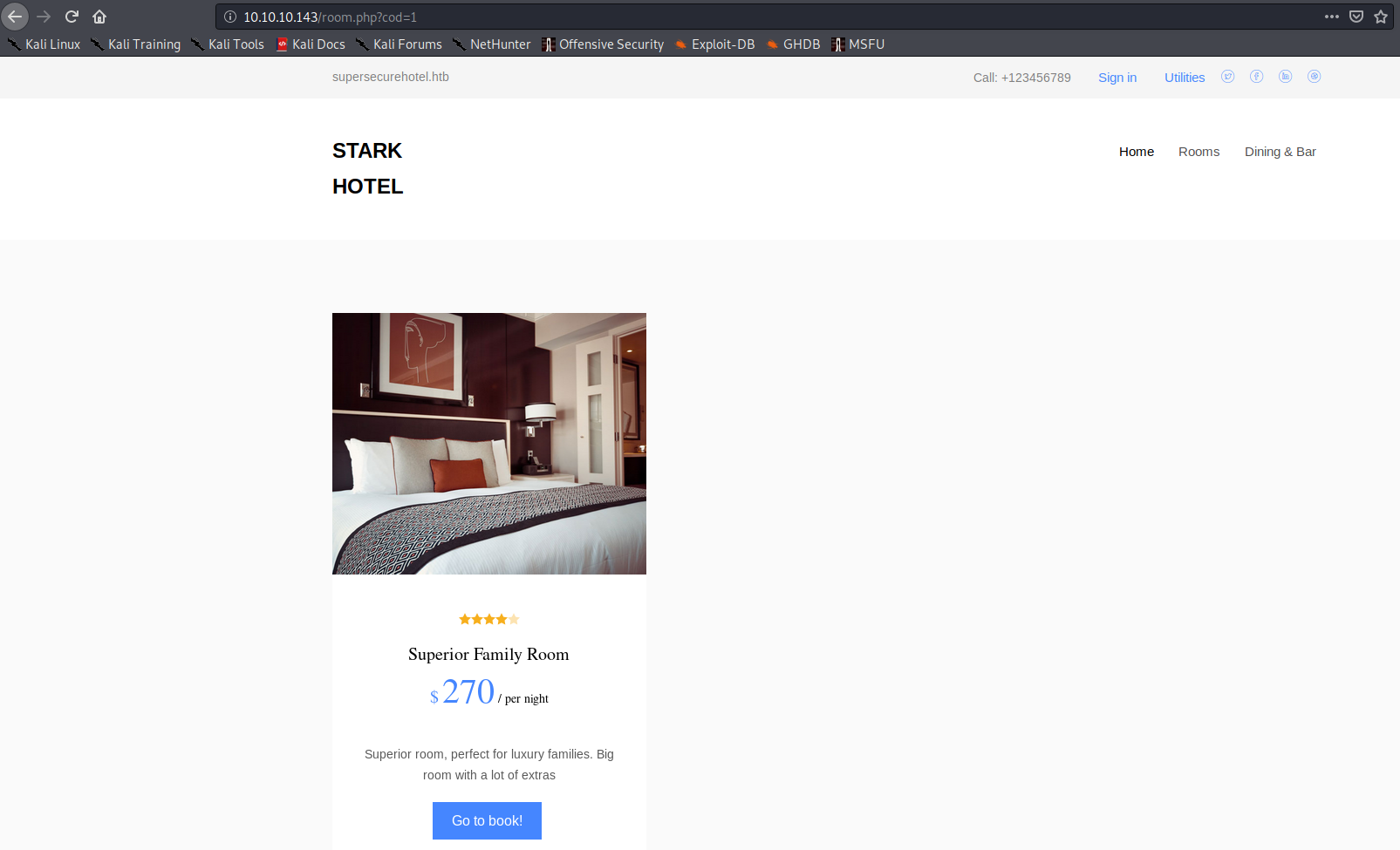Open the LinkedIn social icon
Viewport: 1400px width, 850px height.
(1285, 77)
